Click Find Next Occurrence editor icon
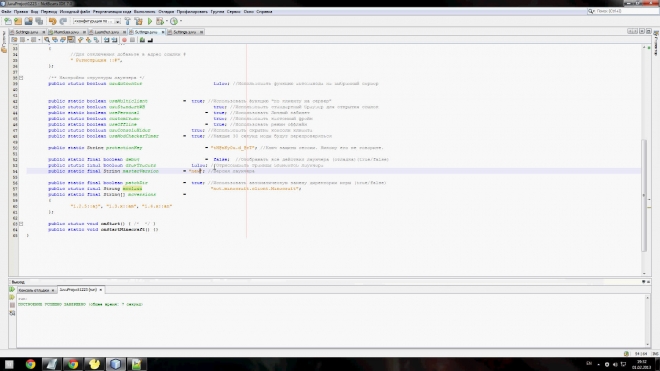The image size is (660, 371). point(63,40)
